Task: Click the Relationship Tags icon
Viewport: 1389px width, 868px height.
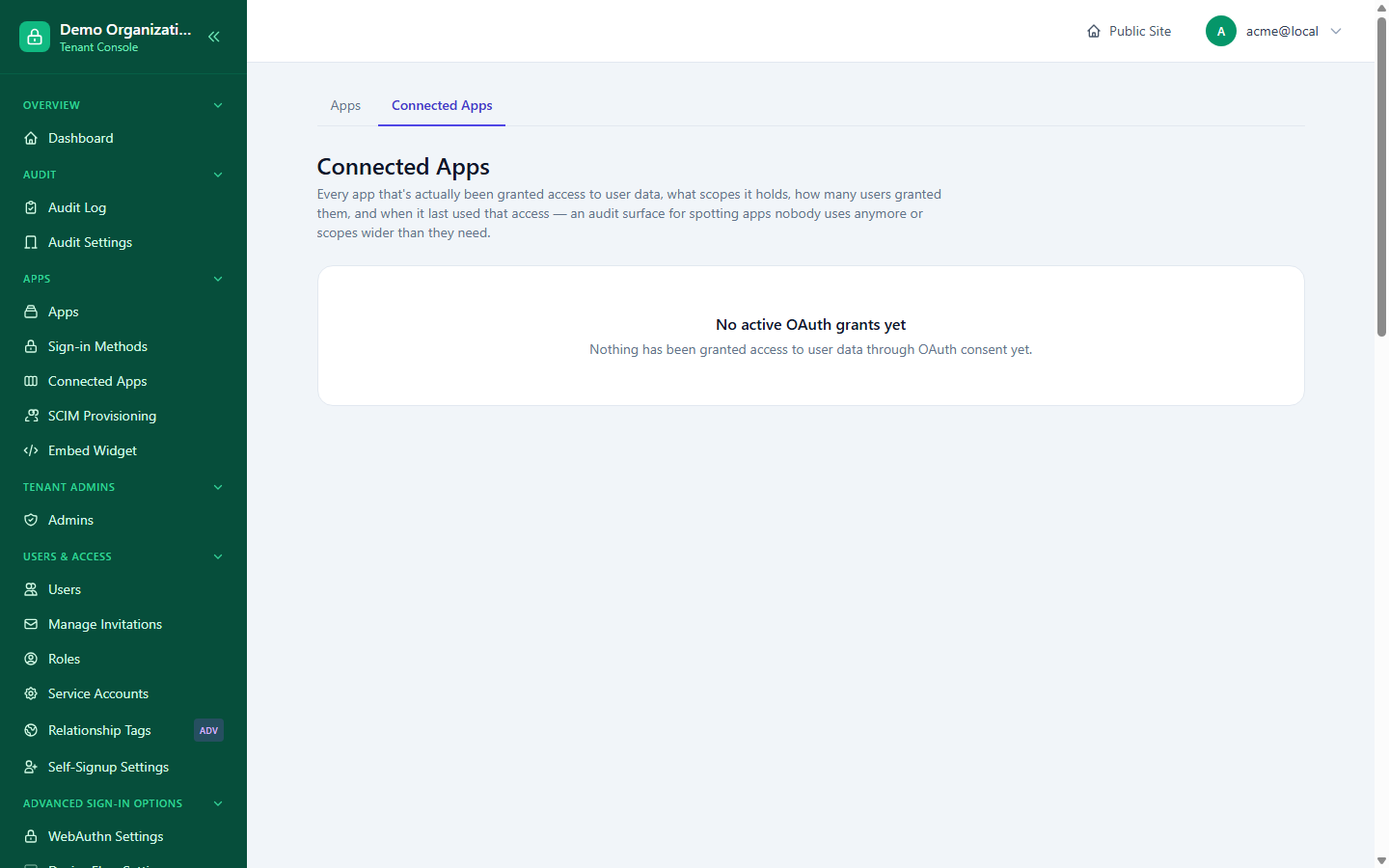Action: point(31,730)
